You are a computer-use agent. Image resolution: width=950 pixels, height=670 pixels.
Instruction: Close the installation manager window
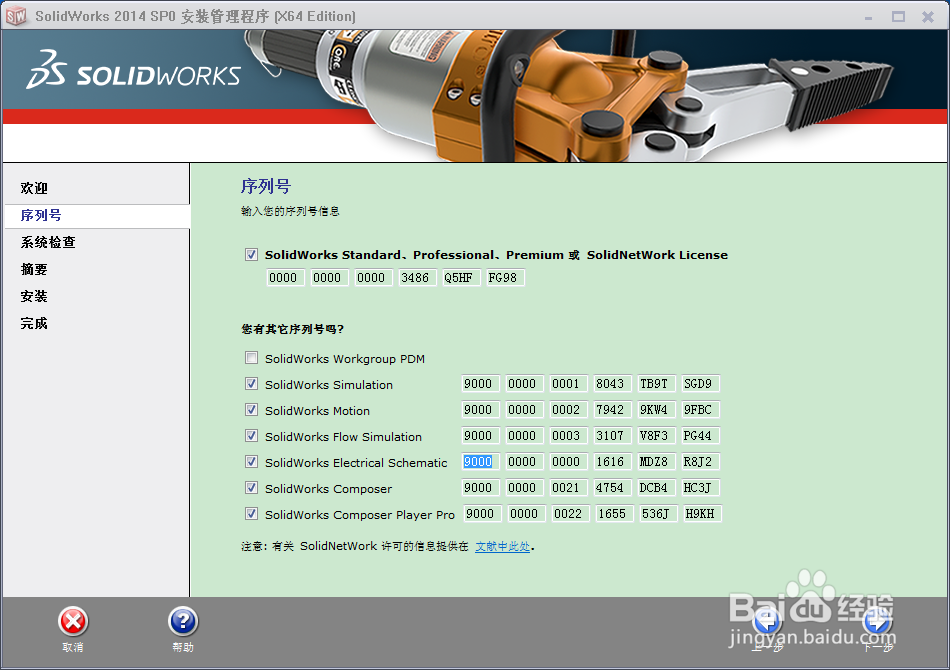point(928,17)
